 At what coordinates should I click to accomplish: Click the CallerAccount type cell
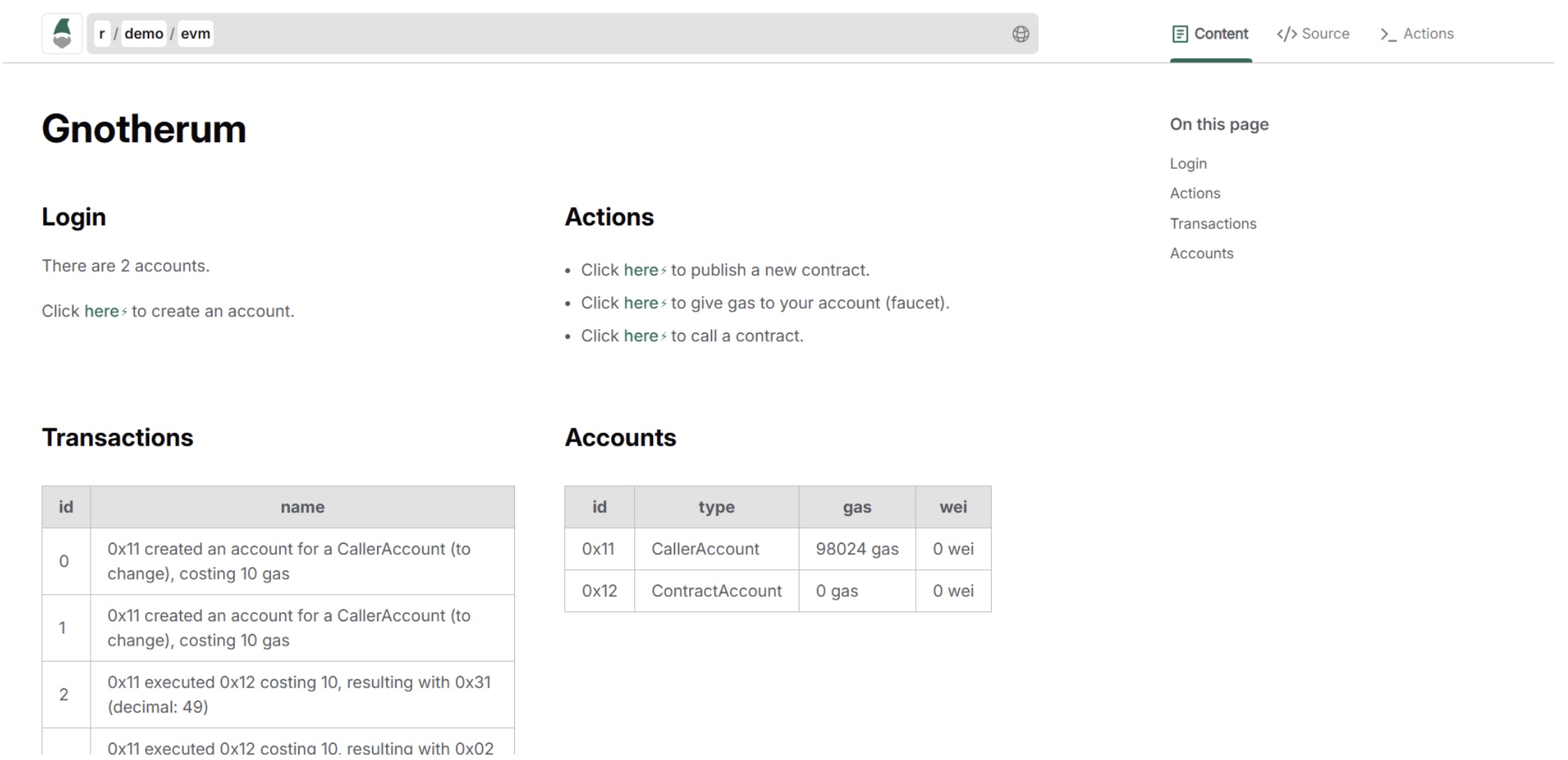point(716,549)
